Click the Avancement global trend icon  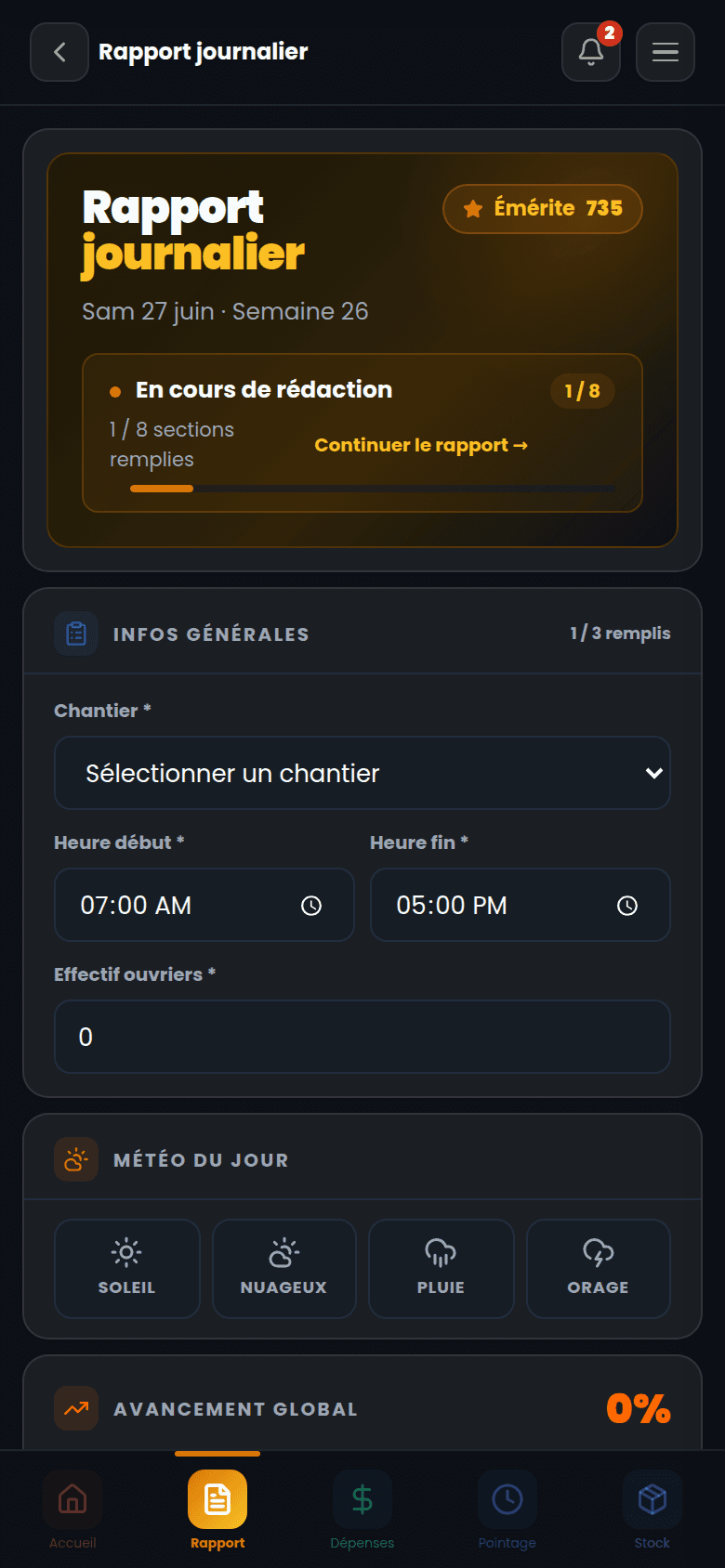[76, 1408]
